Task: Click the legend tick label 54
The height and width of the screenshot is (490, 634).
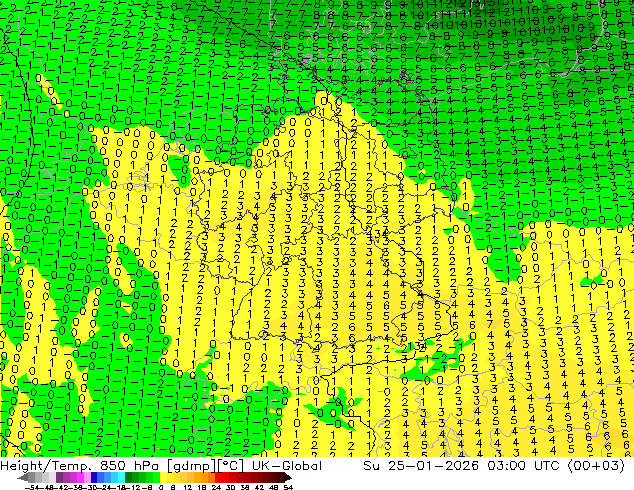Action: click(x=288, y=487)
